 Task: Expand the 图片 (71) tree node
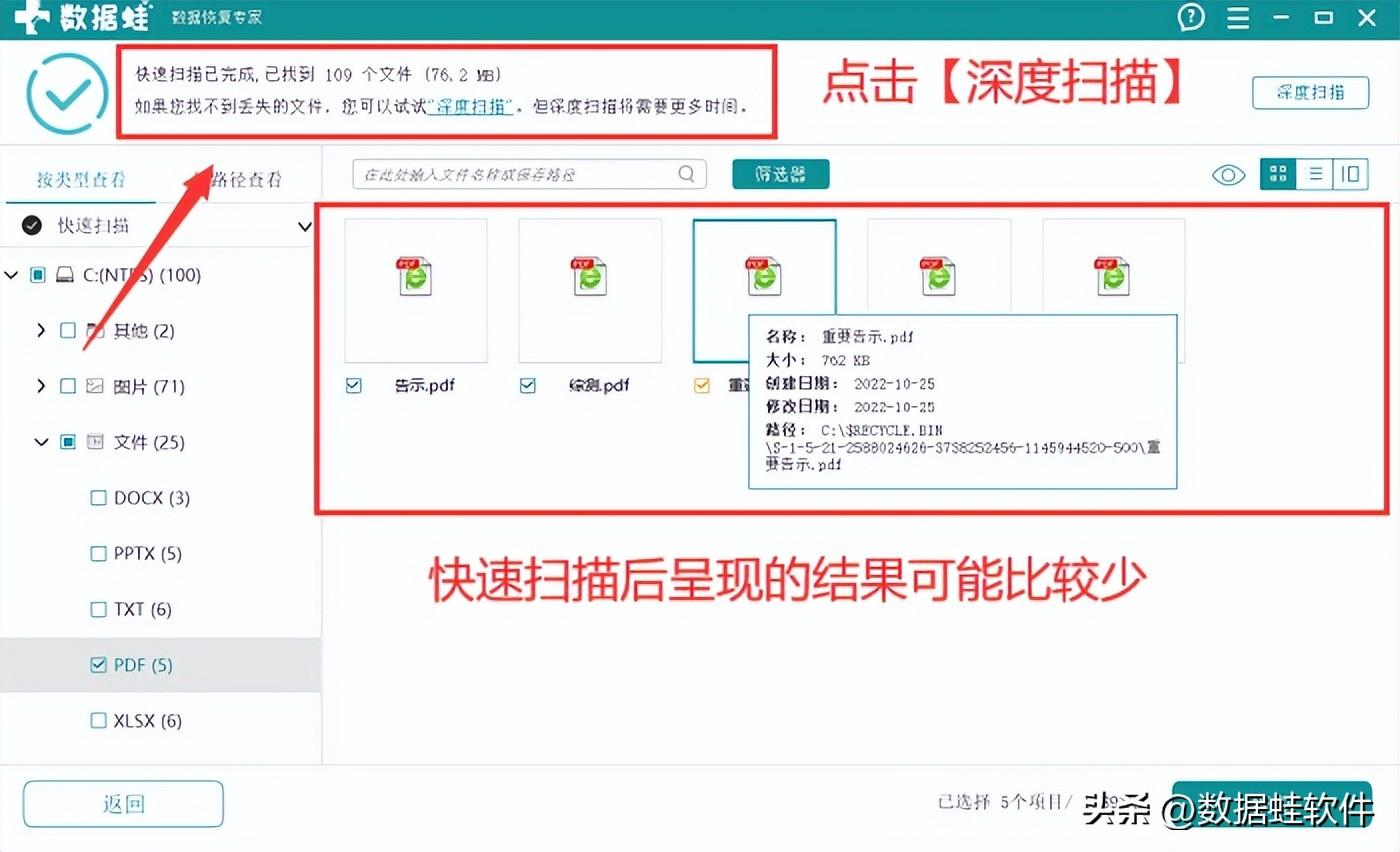coord(41,386)
